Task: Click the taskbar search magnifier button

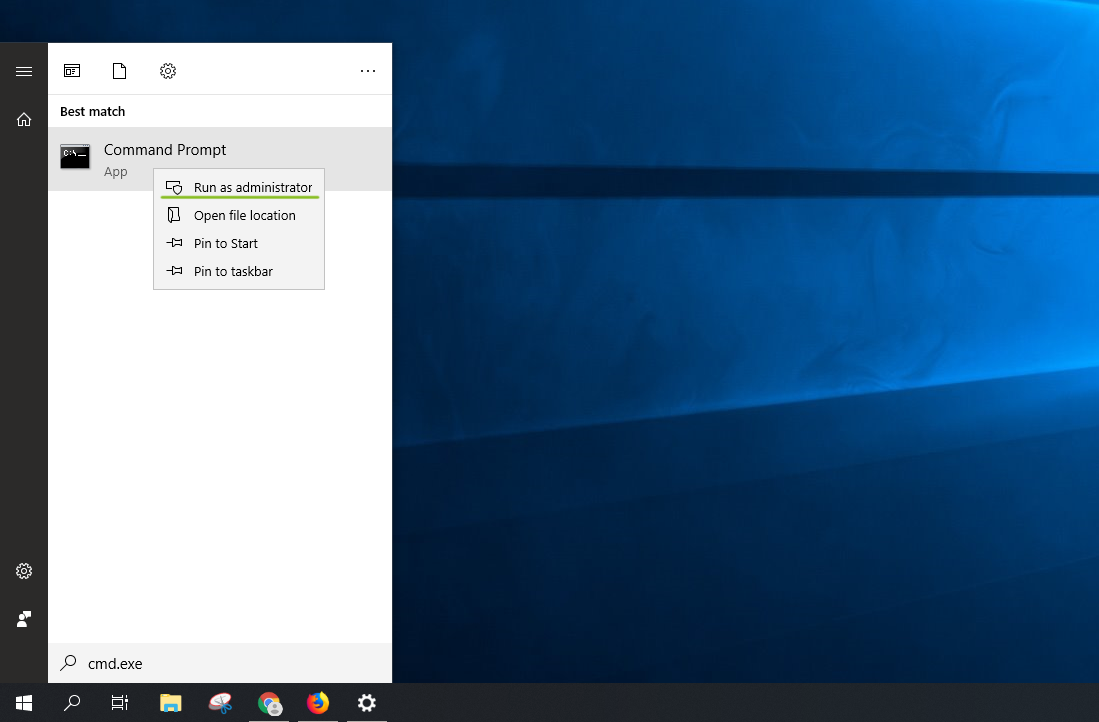Action: click(72, 703)
